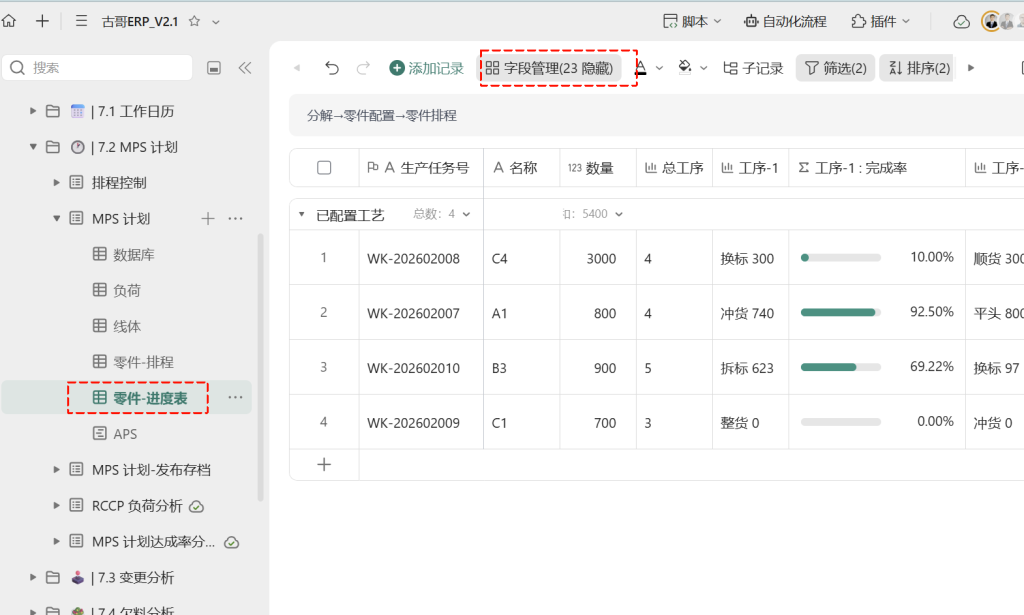
Task: Click the undo arrow
Action: (332, 68)
